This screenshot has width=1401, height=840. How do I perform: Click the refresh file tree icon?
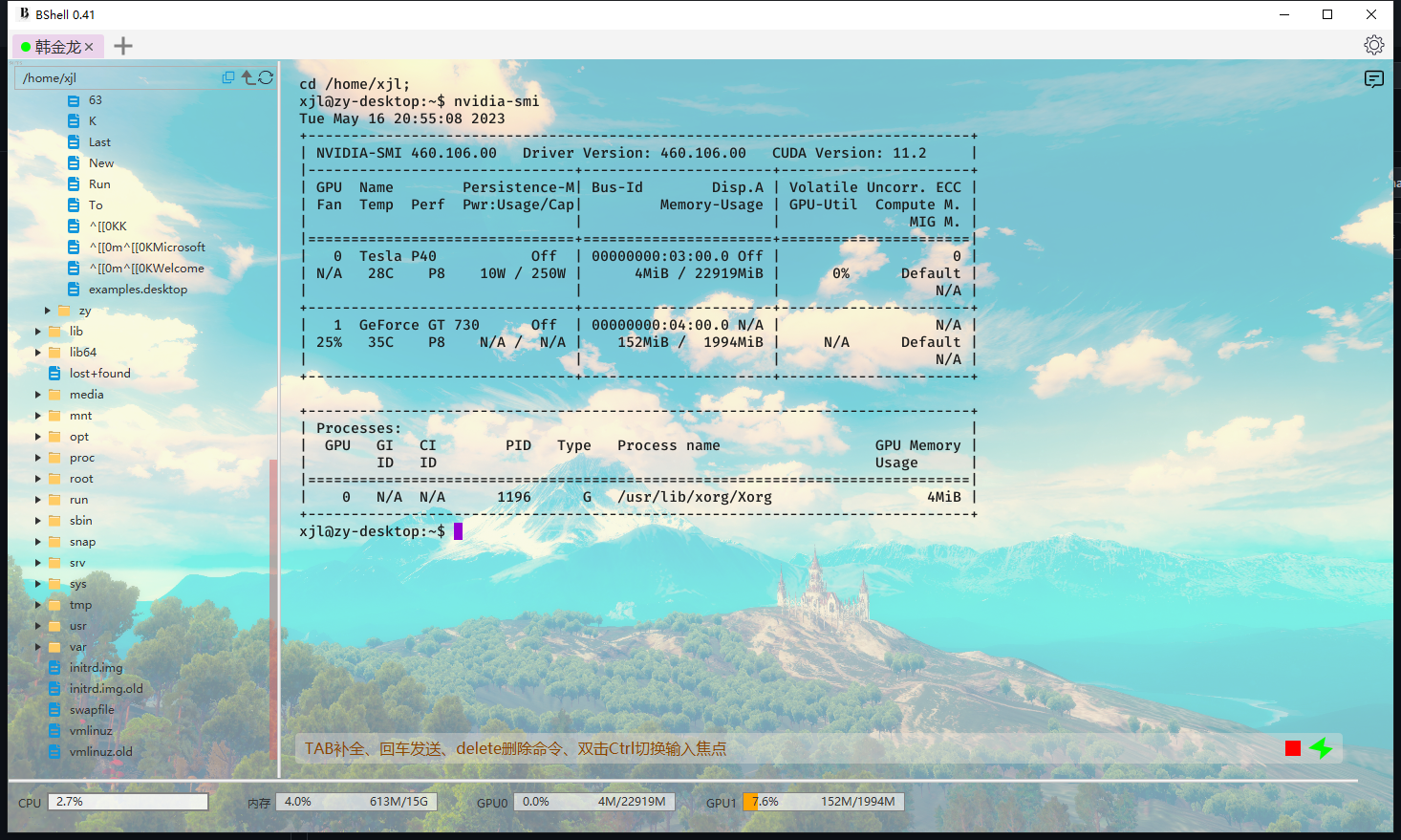pyautogui.click(x=266, y=77)
